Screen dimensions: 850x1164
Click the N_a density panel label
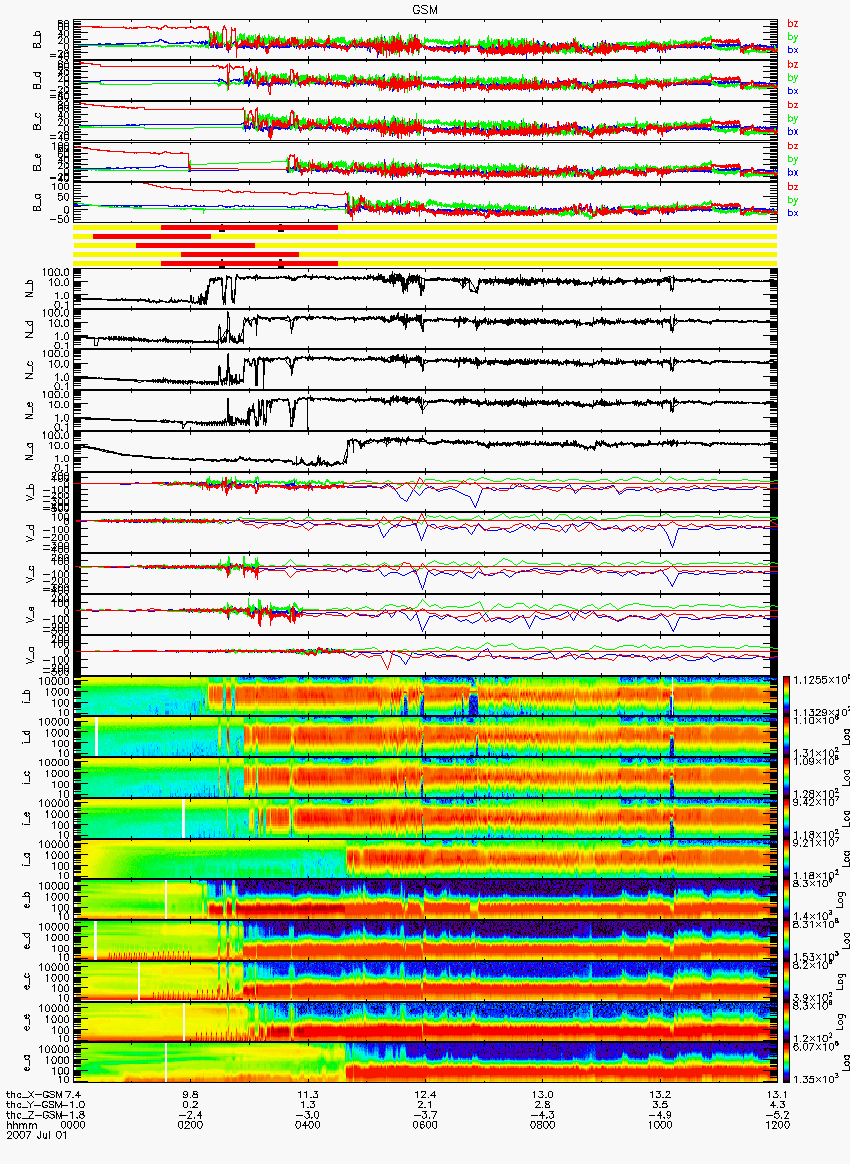[30, 452]
